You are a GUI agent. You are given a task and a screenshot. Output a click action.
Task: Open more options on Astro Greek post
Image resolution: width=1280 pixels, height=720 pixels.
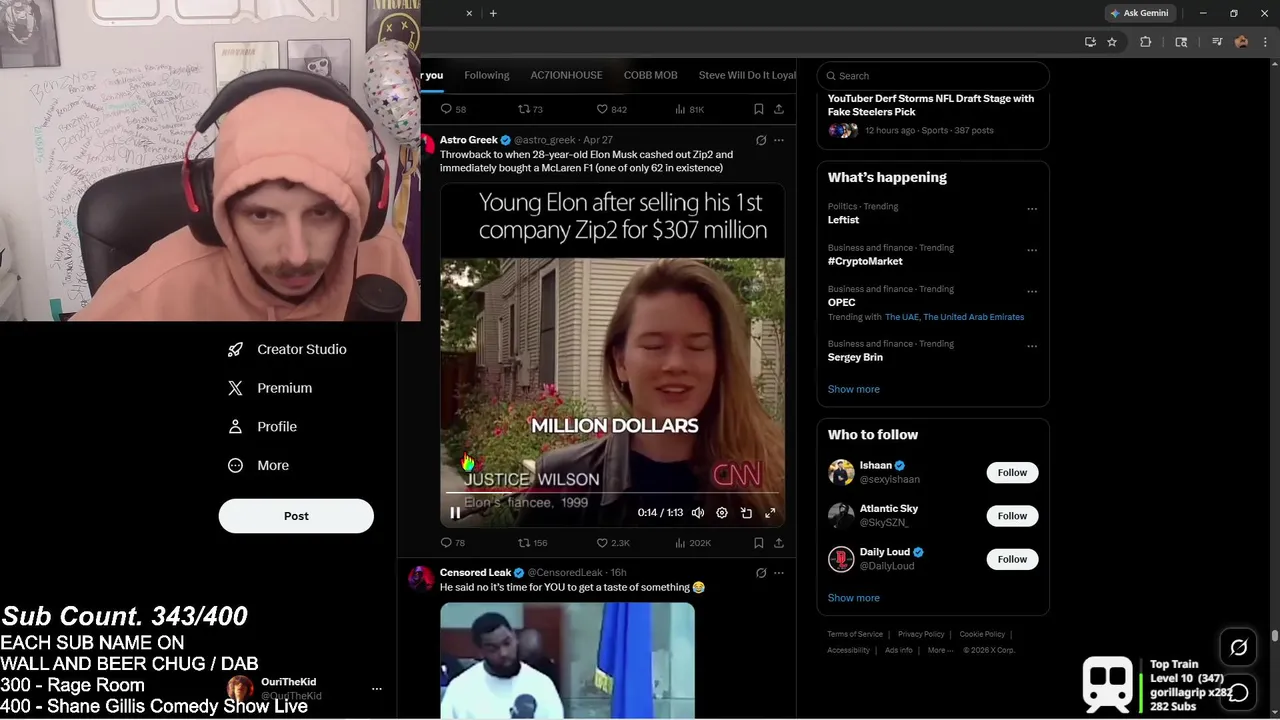(779, 140)
